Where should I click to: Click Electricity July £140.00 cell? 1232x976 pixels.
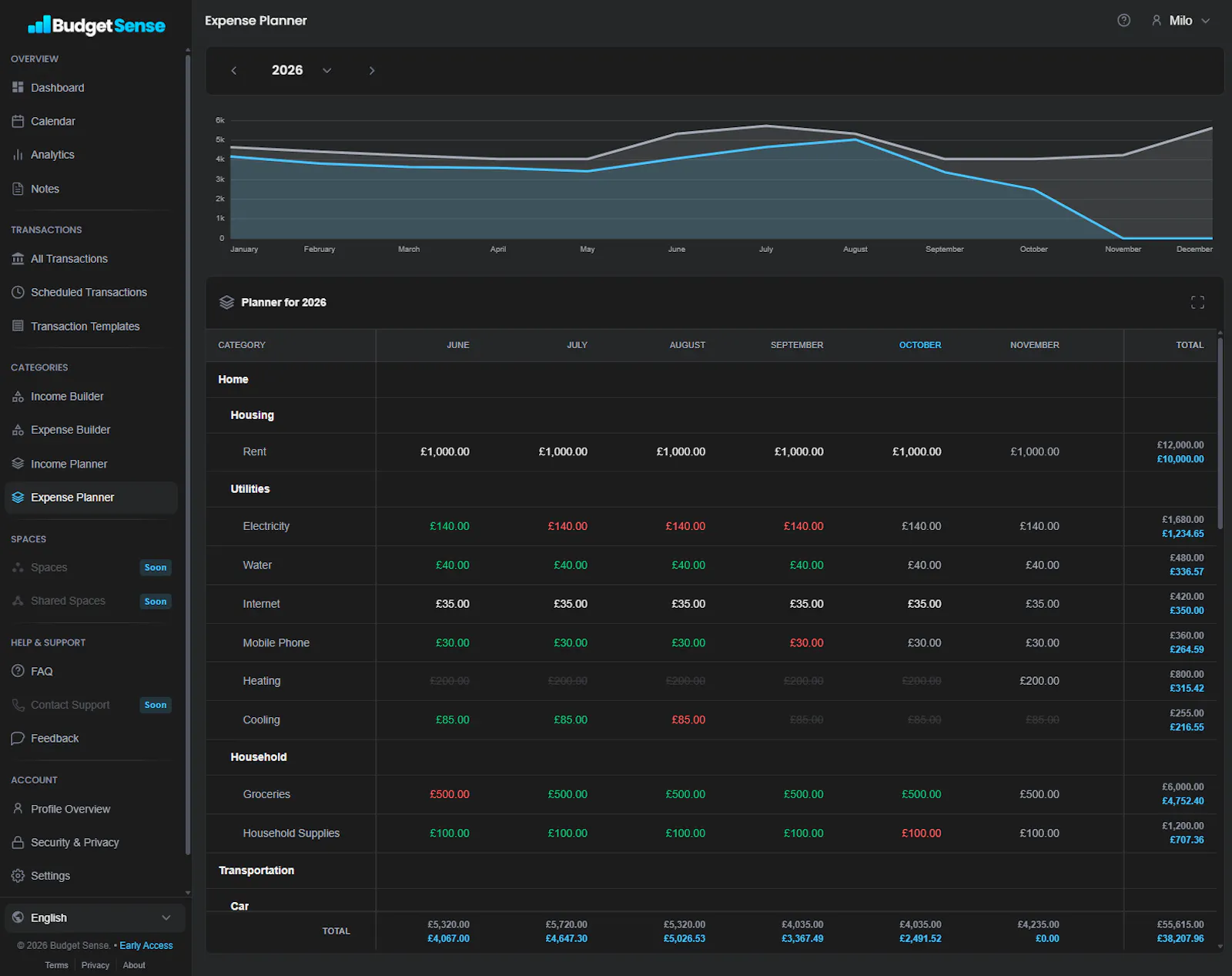point(567,526)
